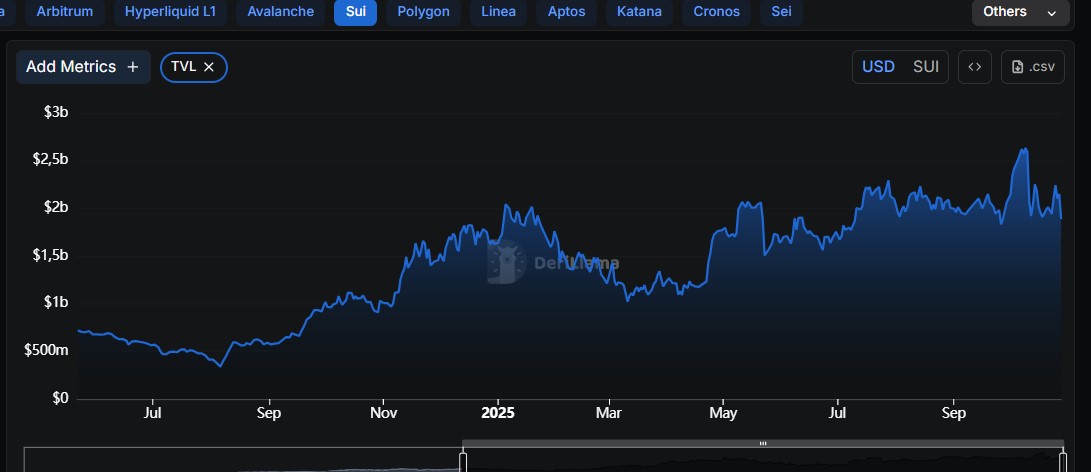Remove the TVL metric chip
Image resolution: width=1091 pixels, height=472 pixels.
(209, 67)
